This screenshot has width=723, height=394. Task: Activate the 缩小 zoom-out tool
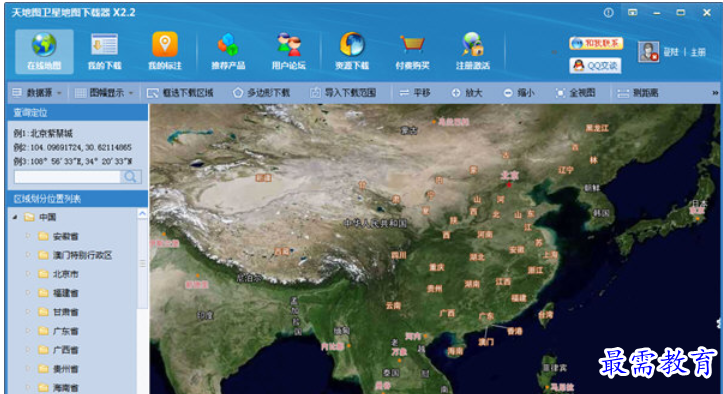pos(519,93)
